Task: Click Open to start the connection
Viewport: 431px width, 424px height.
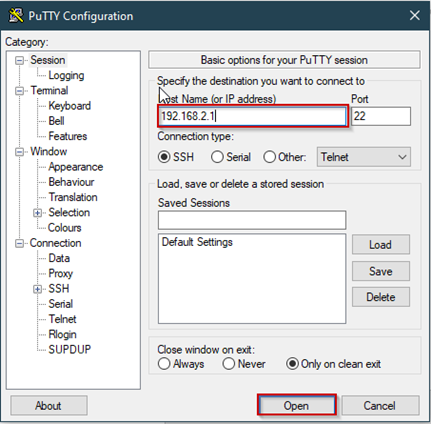Action: 296,406
